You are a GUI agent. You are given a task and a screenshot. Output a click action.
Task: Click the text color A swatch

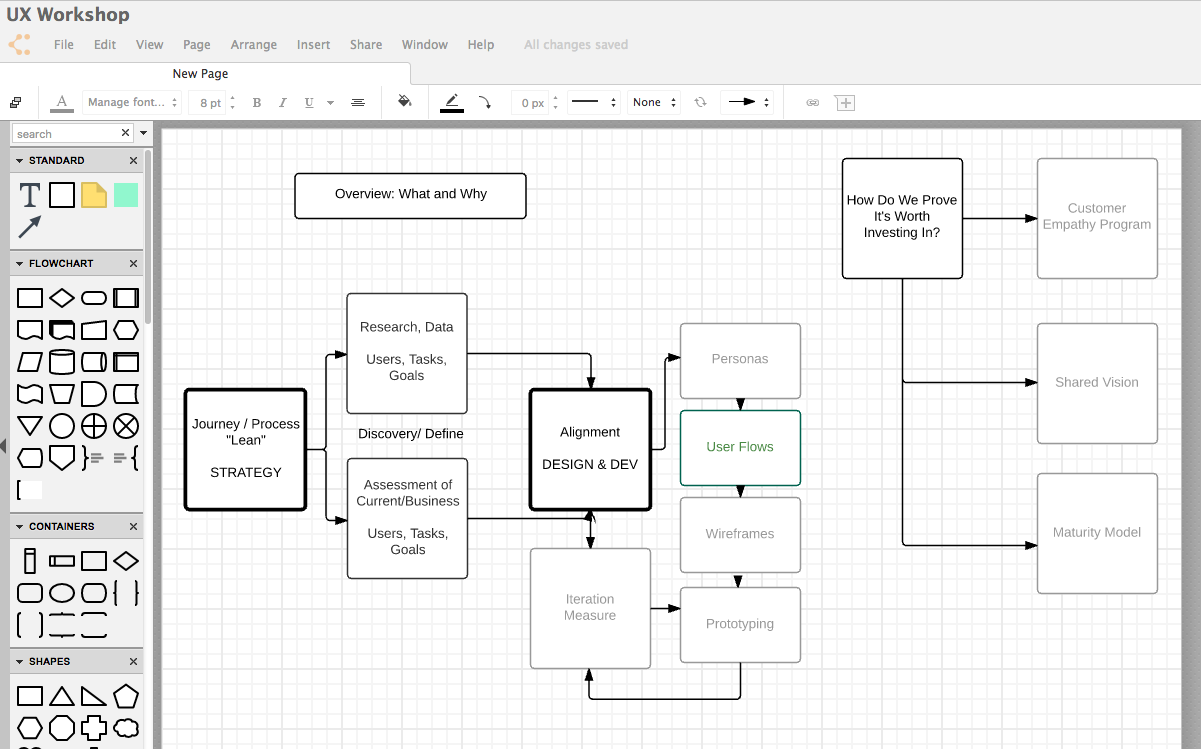coord(62,102)
